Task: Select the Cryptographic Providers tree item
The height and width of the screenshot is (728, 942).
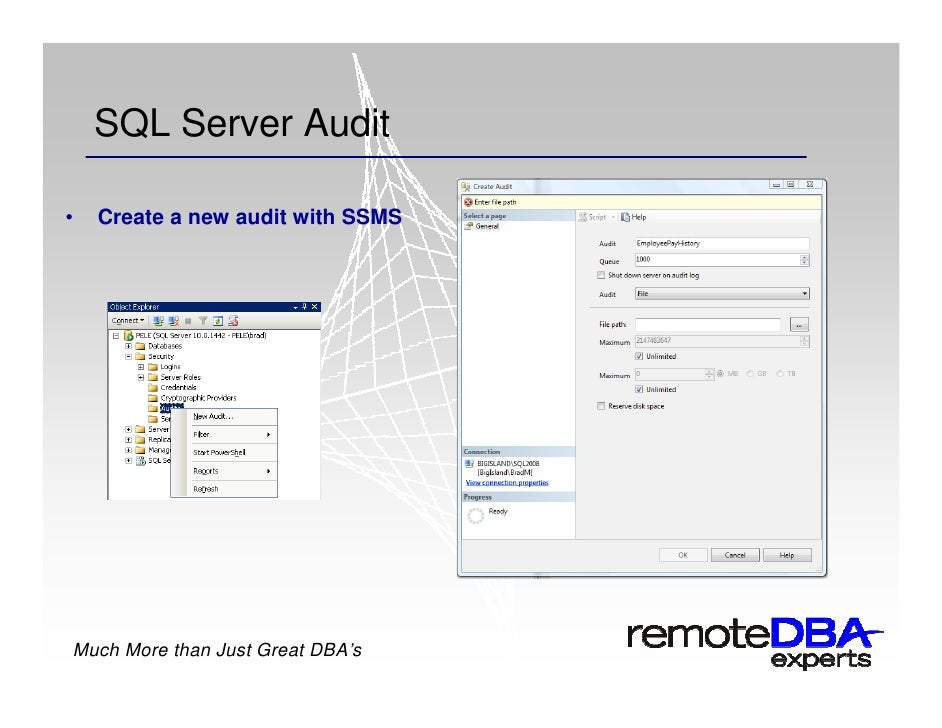Action: pyautogui.click(x=198, y=398)
